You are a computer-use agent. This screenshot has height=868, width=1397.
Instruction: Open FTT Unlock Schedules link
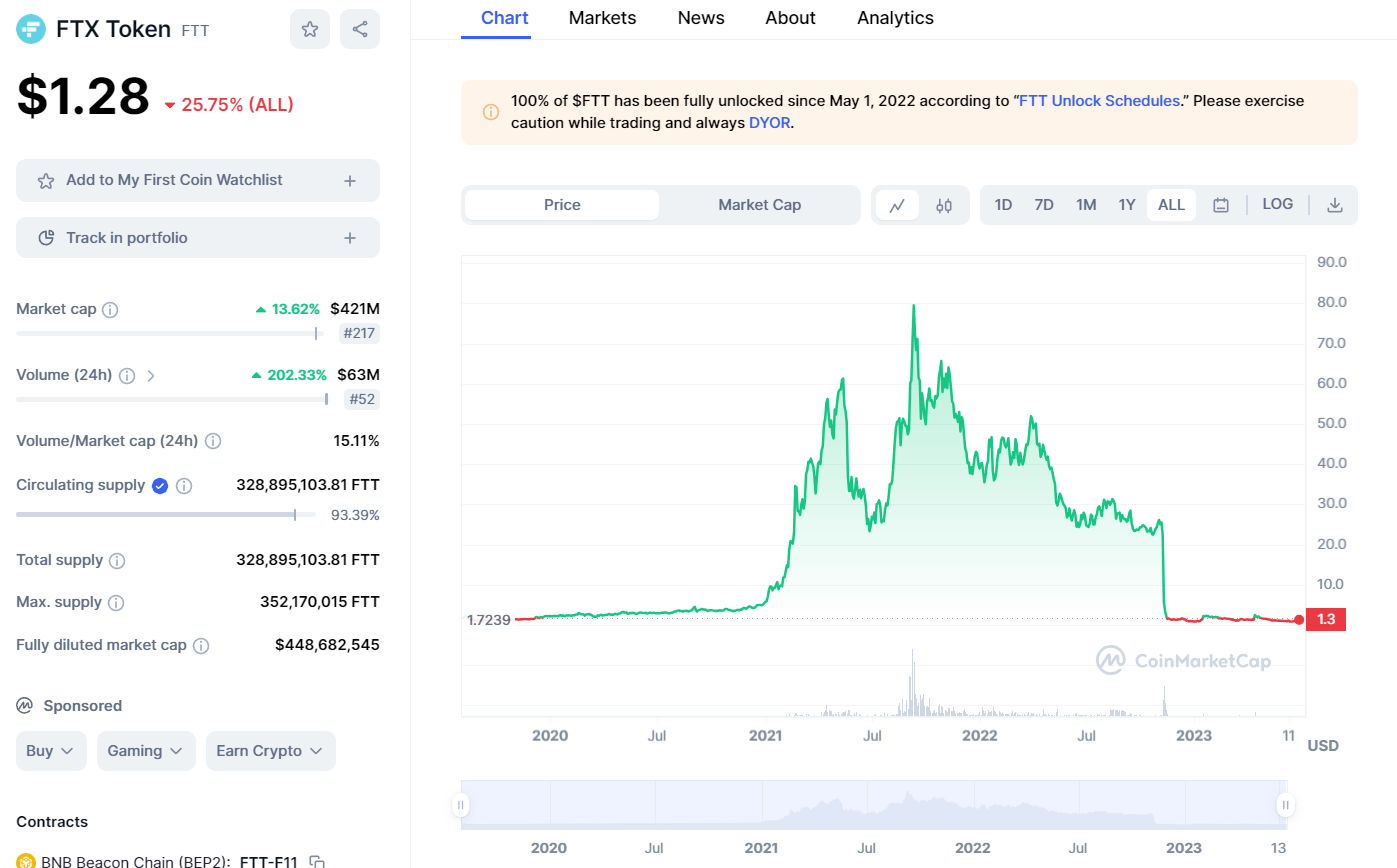[x=1099, y=101]
